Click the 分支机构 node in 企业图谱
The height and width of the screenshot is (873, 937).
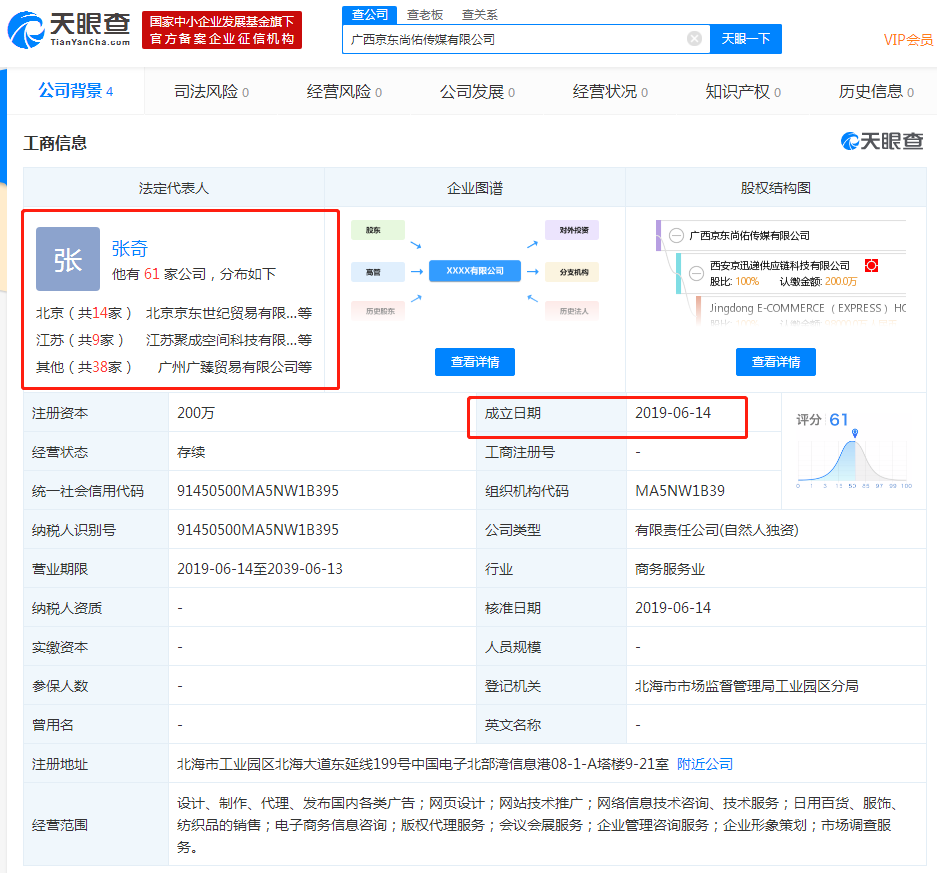(571, 271)
